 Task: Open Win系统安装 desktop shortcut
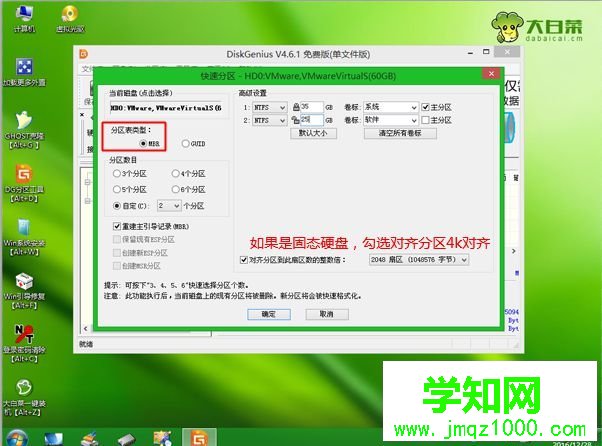(24, 237)
